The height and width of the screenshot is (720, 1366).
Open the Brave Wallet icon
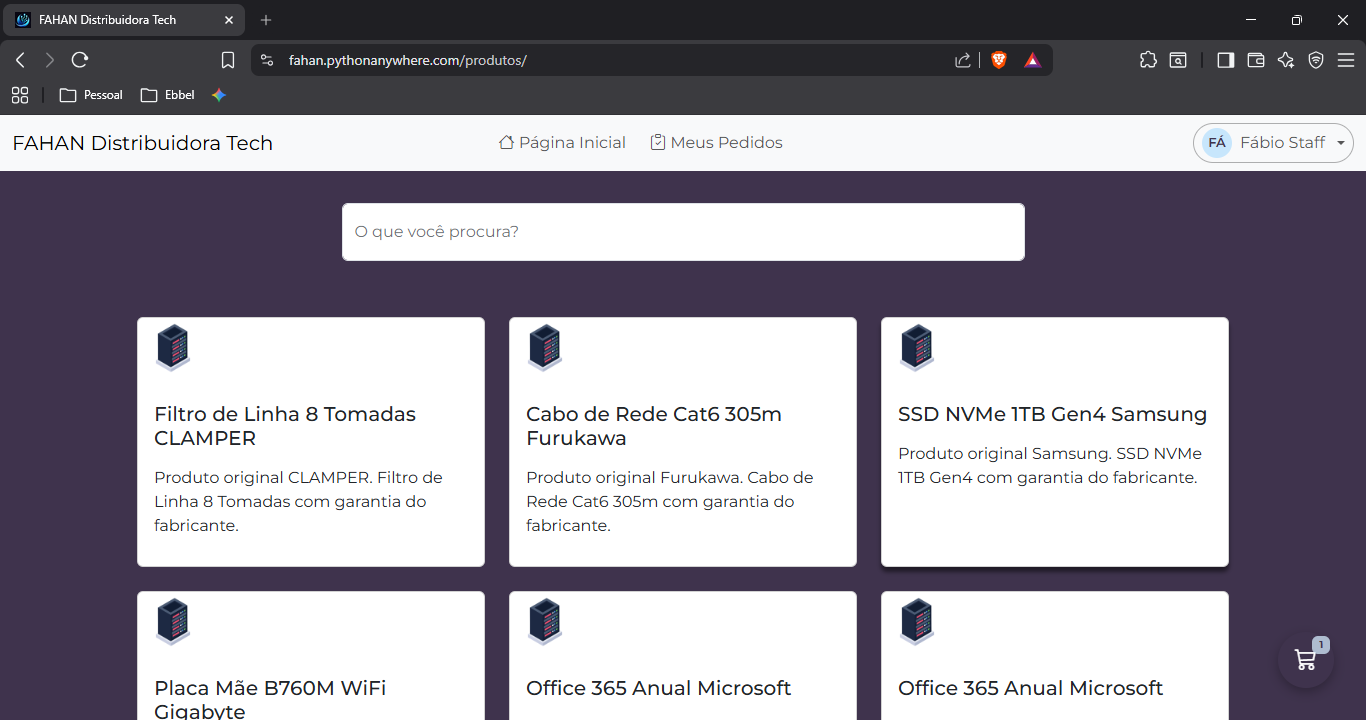[1256, 60]
